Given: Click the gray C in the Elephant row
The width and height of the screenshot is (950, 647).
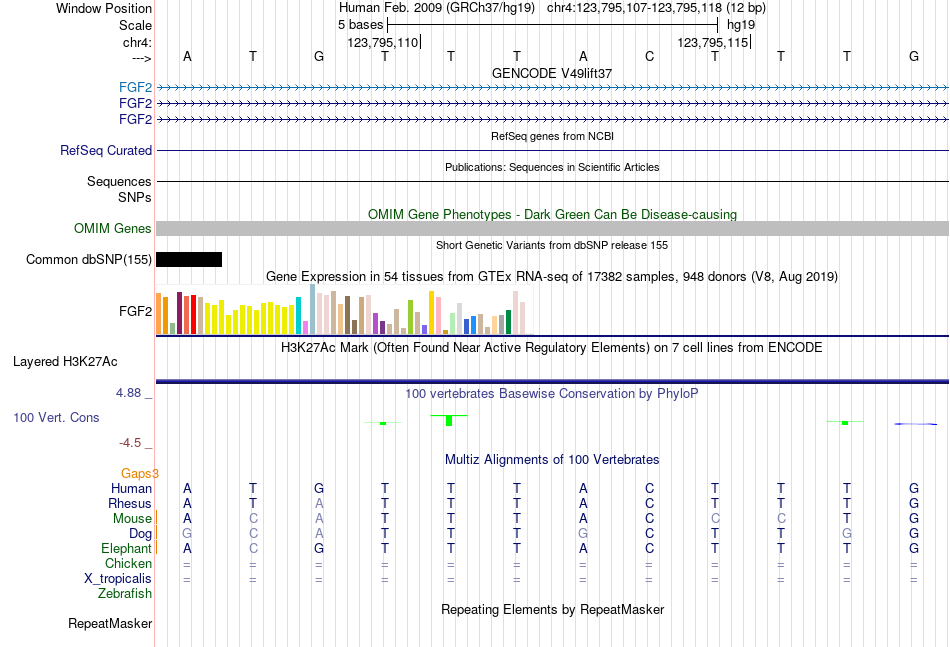Looking at the screenshot, I should (253, 548).
